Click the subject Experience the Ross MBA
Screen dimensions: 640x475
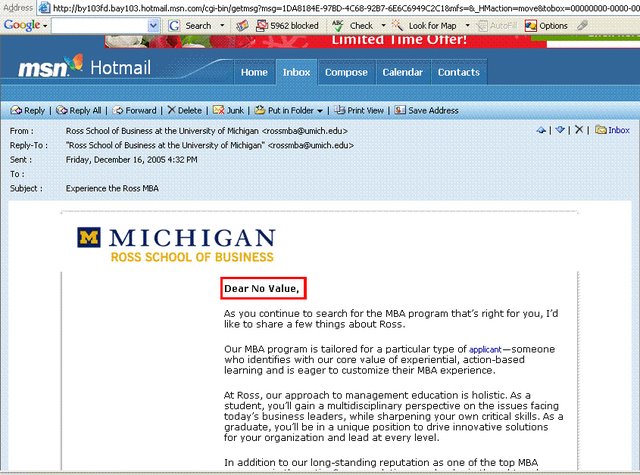[x=112, y=189]
